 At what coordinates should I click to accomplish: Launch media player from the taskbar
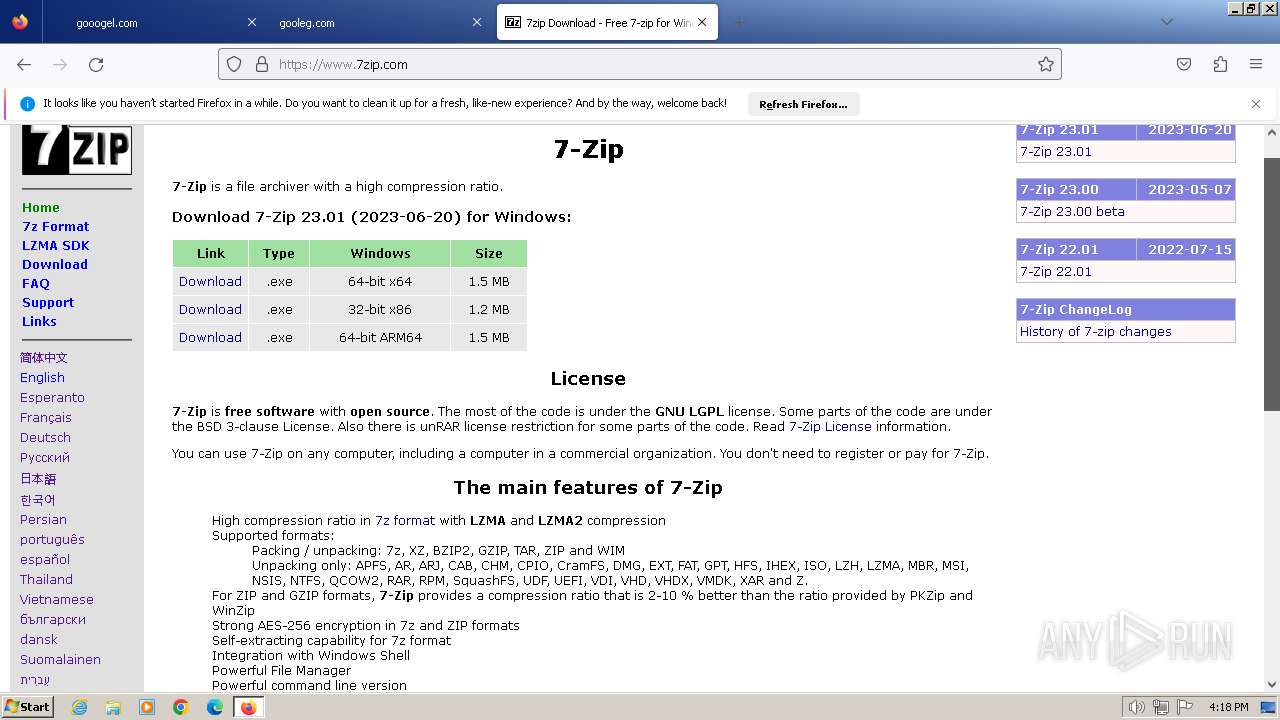pyautogui.click(x=147, y=707)
